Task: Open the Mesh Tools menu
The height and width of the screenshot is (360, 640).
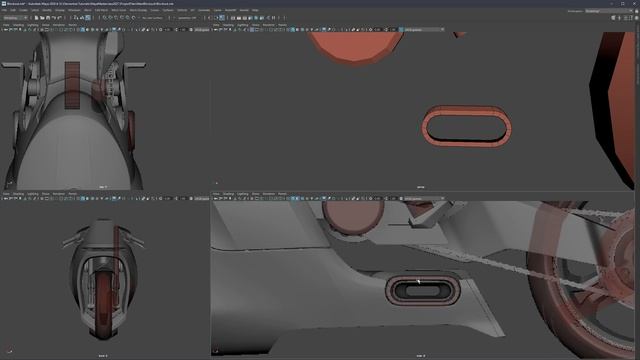Action: tap(119, 10)
